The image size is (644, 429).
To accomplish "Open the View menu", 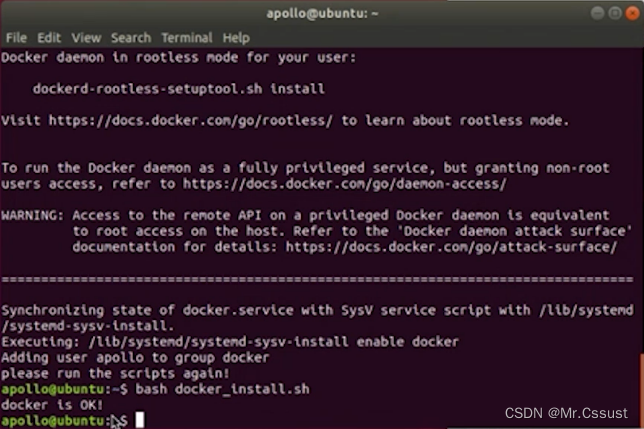I will pyautogui.click(x=87, y=37).
